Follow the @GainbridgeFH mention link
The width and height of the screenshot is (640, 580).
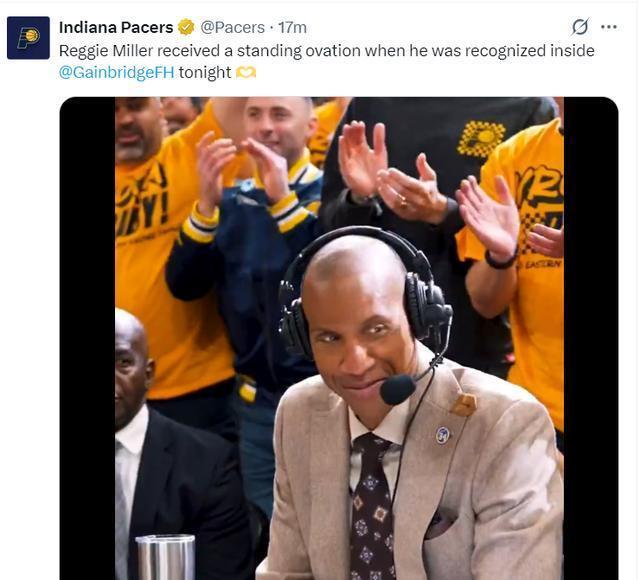tap(116, 73)
